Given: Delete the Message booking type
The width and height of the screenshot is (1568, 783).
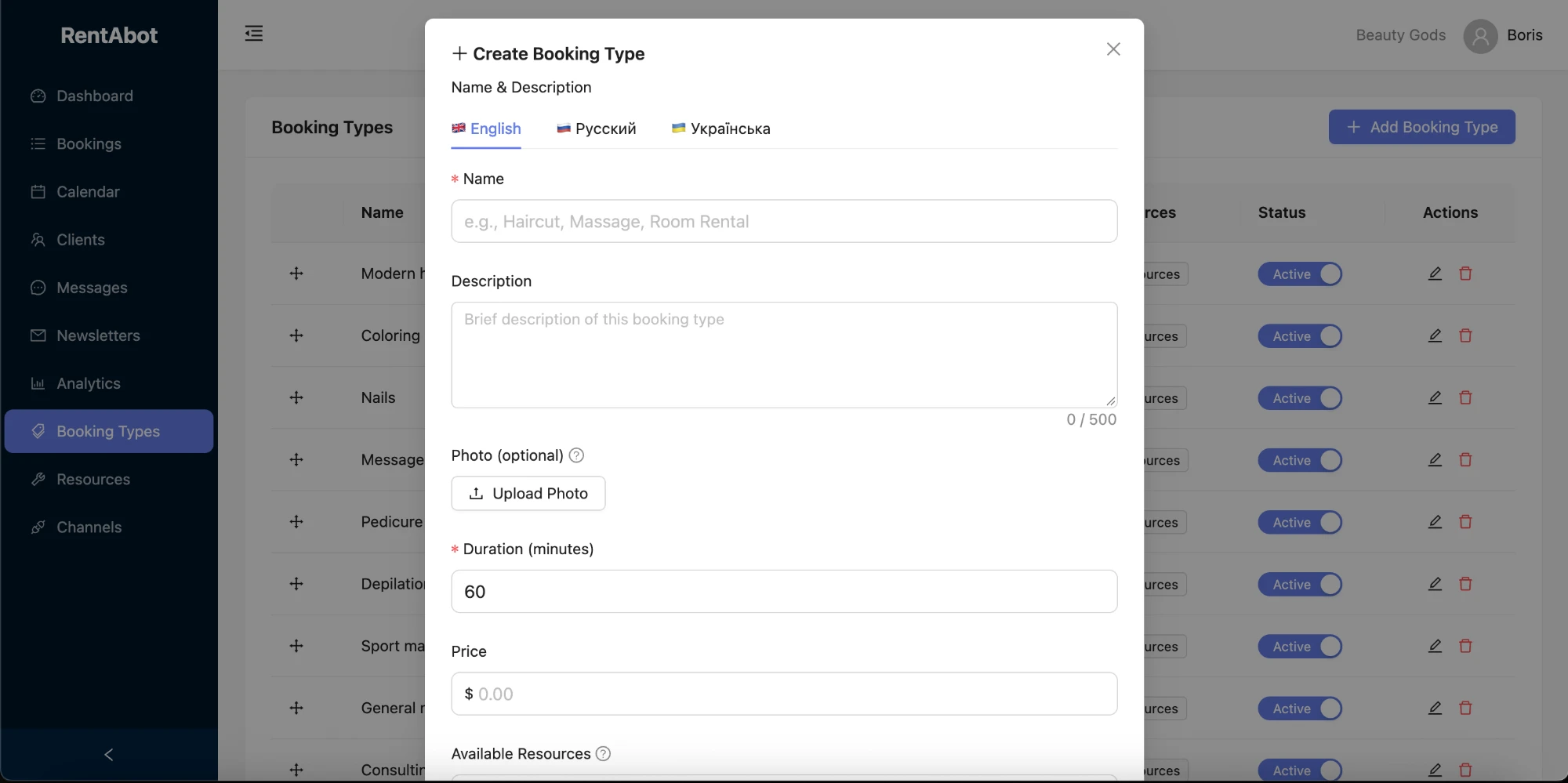Looking at the screenshot, I should [x=1465, y=460].
